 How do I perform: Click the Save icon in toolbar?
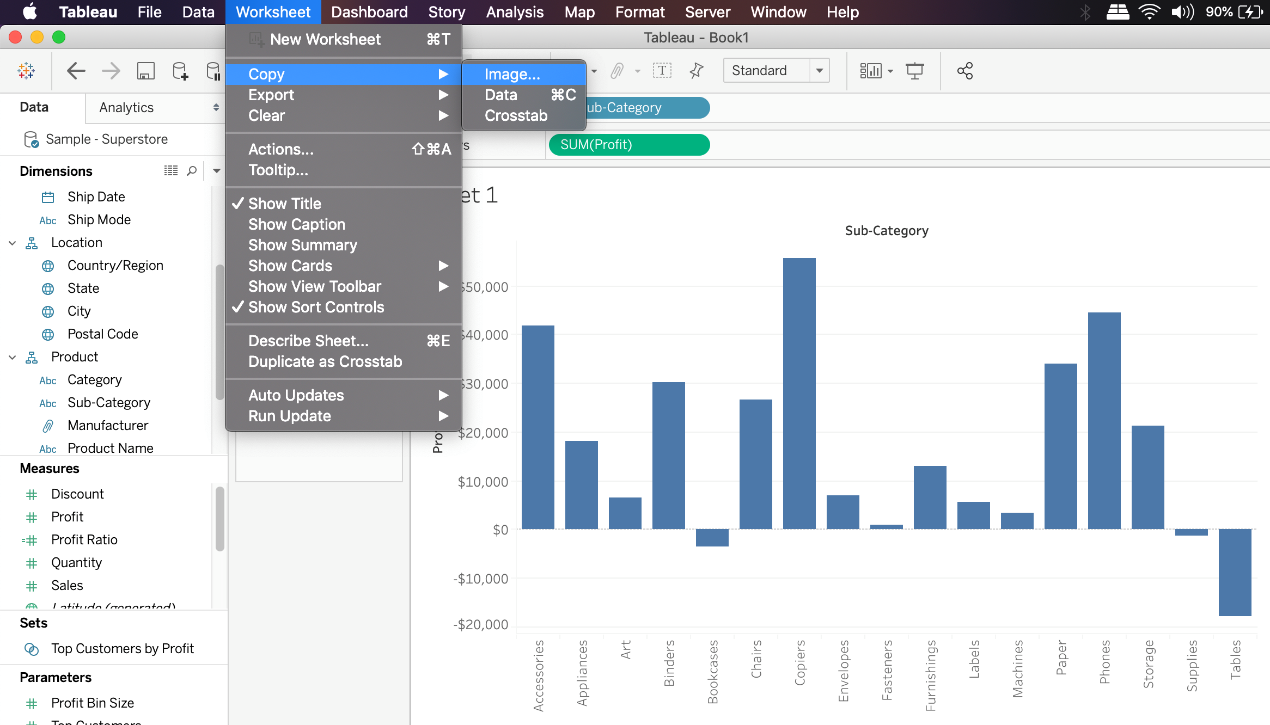[x=146, y=71]
